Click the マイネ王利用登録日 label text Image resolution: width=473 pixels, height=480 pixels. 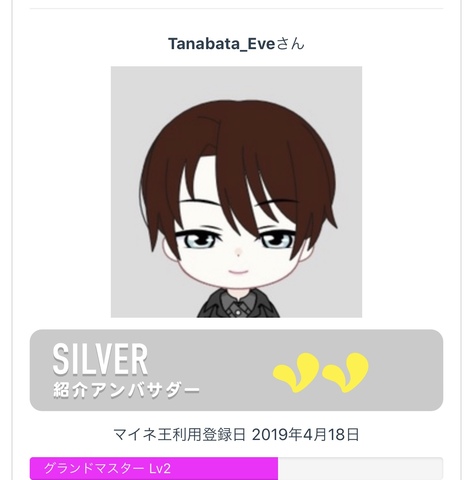tap(179, 435)
